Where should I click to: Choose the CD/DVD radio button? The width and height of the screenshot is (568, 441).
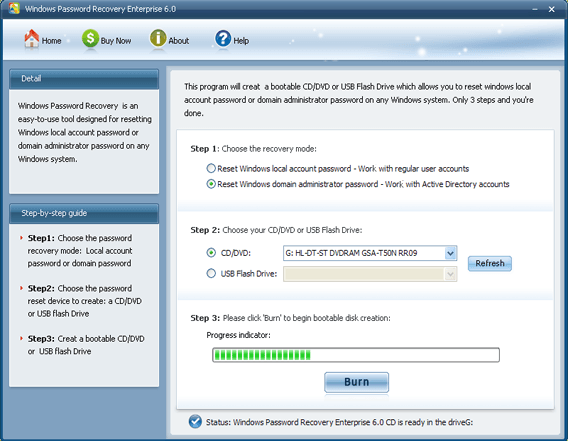click(211, 253)
